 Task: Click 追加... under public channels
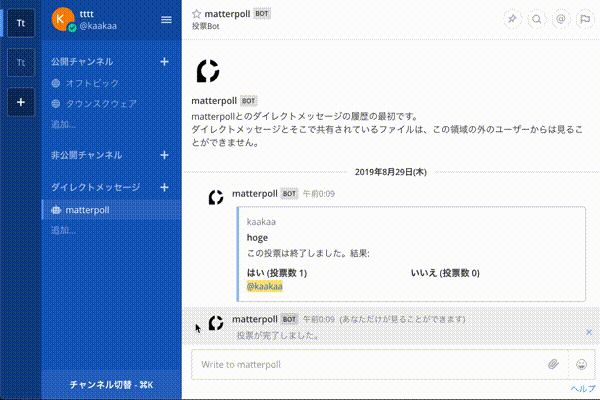[63, 124]
